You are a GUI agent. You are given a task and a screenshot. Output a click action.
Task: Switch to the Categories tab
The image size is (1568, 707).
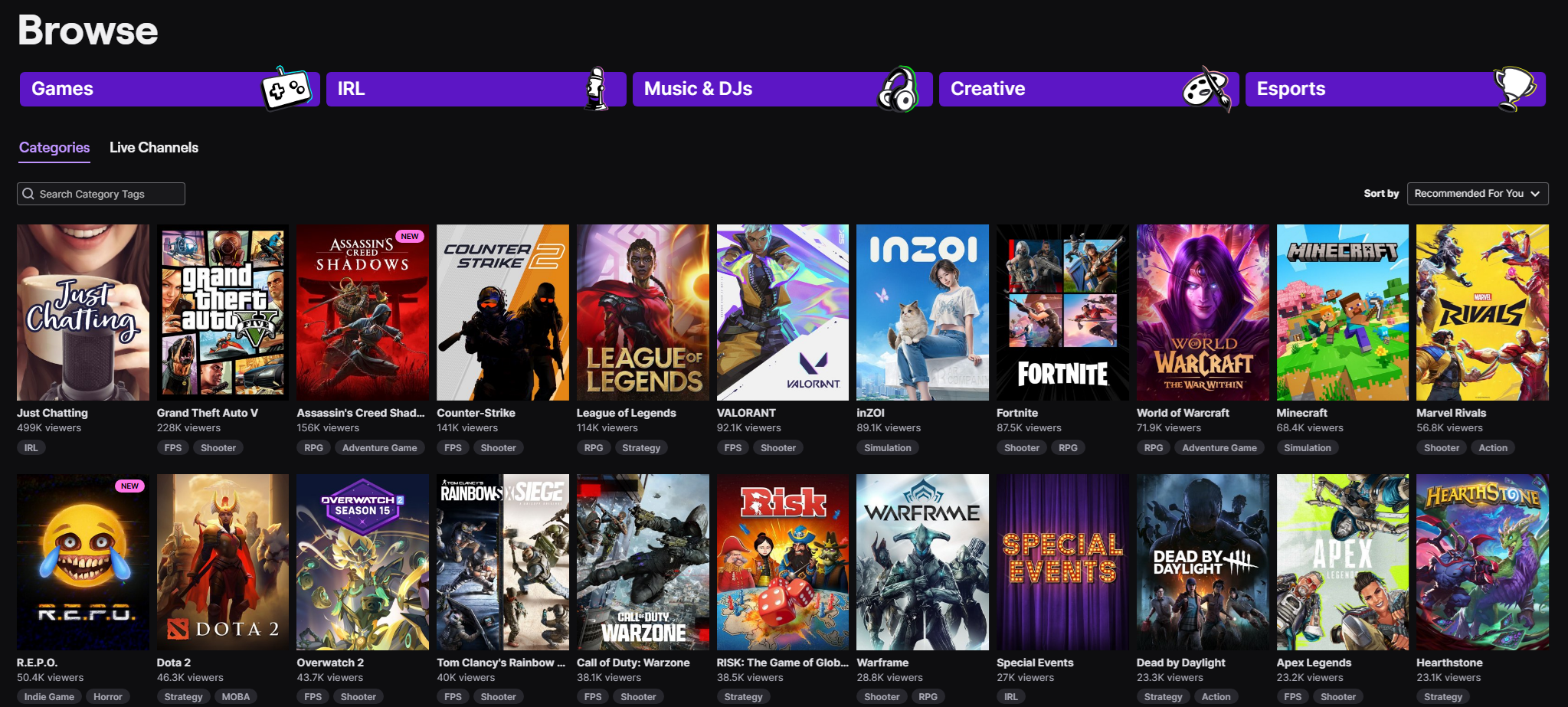(x=54, y=148)
